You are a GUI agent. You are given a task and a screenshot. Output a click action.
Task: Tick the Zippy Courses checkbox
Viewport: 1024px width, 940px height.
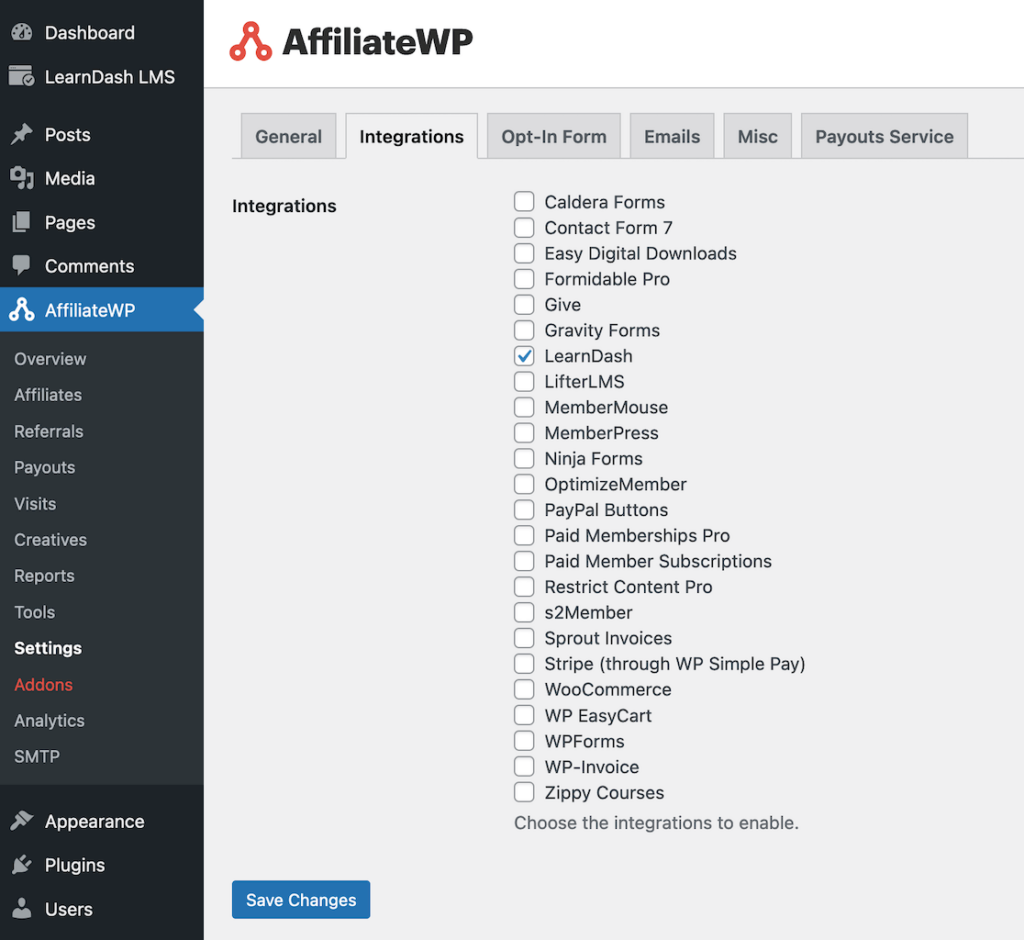[524, 792]
